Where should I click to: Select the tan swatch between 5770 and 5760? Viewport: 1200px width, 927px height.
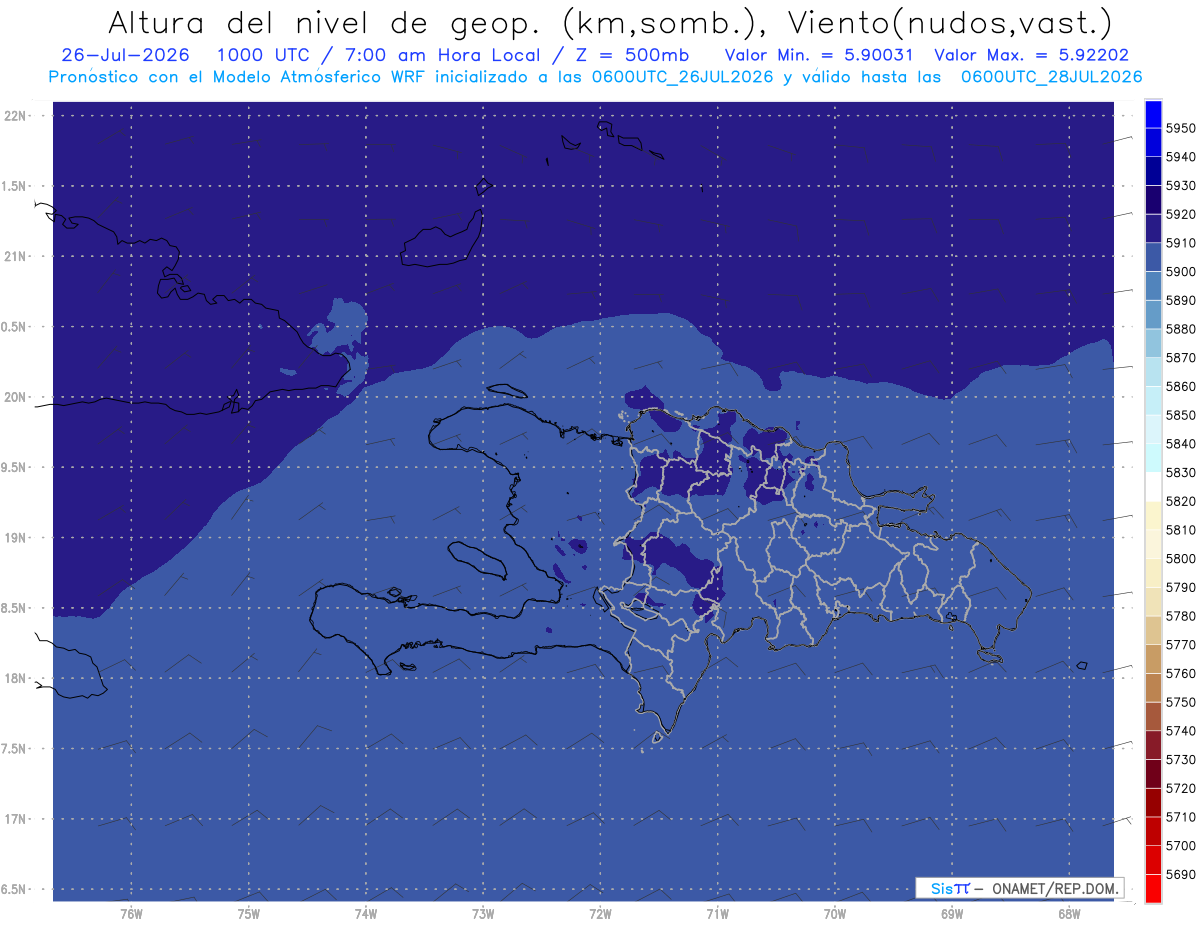coord(1153,660)
